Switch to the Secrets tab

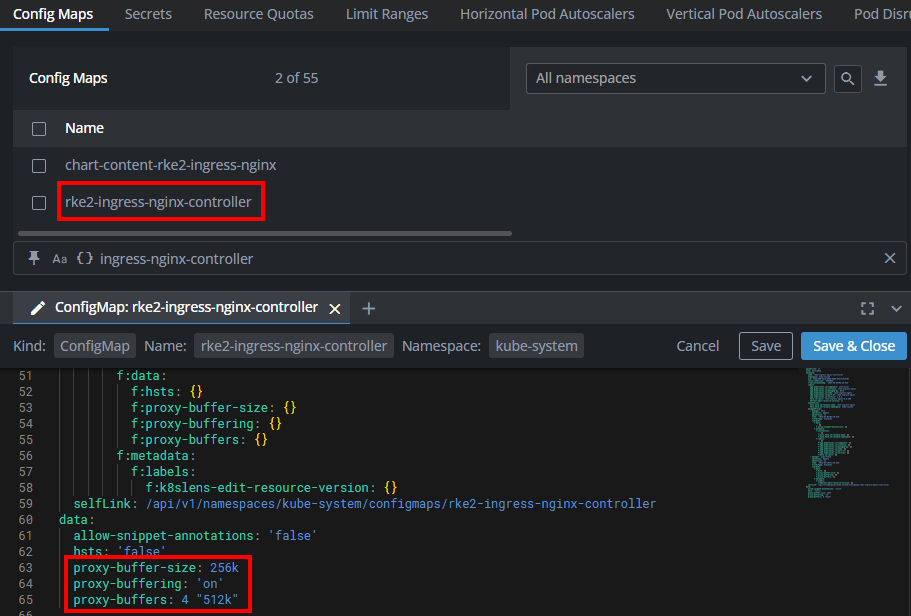pyautogui.click(x=148, y=14)
